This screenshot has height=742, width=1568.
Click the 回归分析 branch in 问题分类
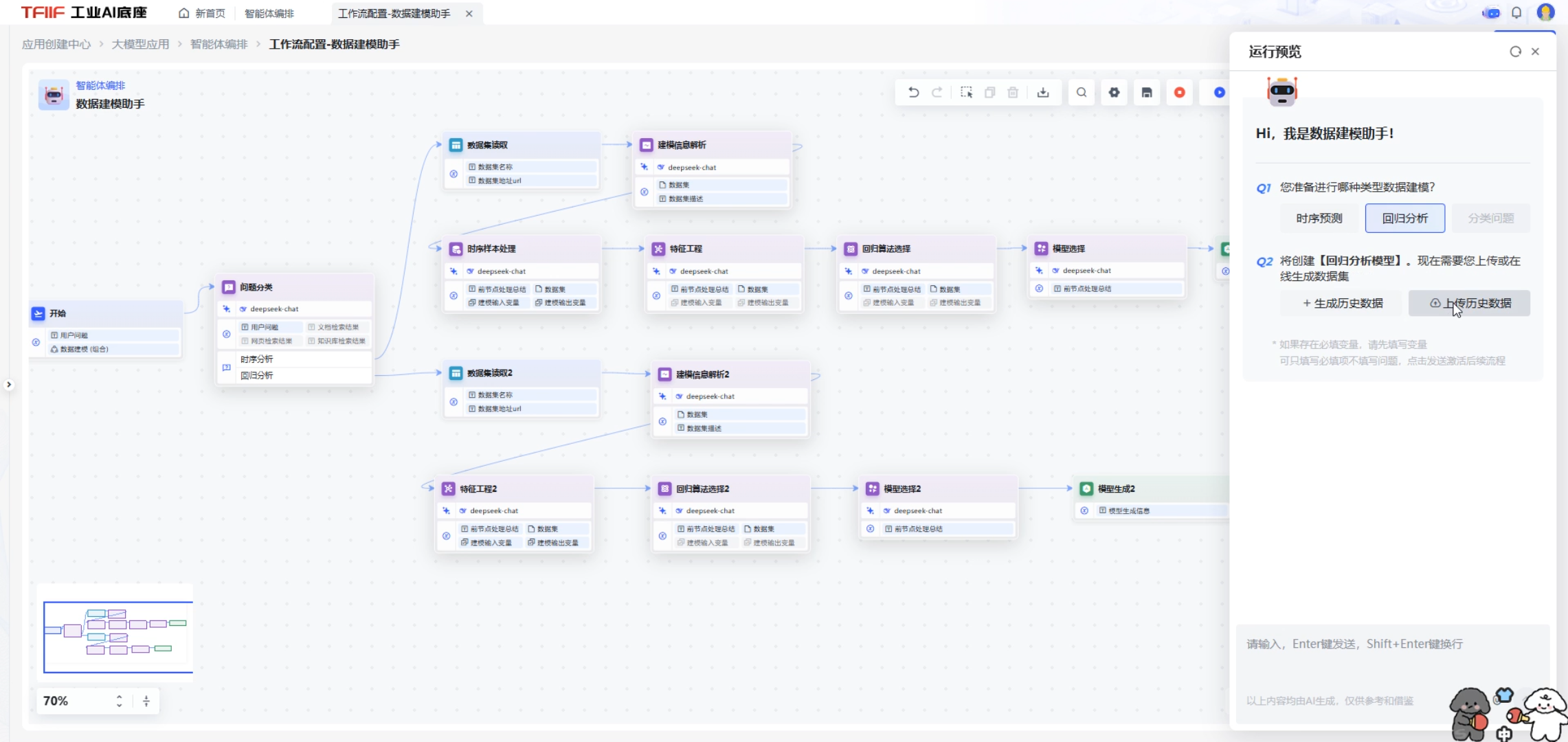tap(294, 375)
